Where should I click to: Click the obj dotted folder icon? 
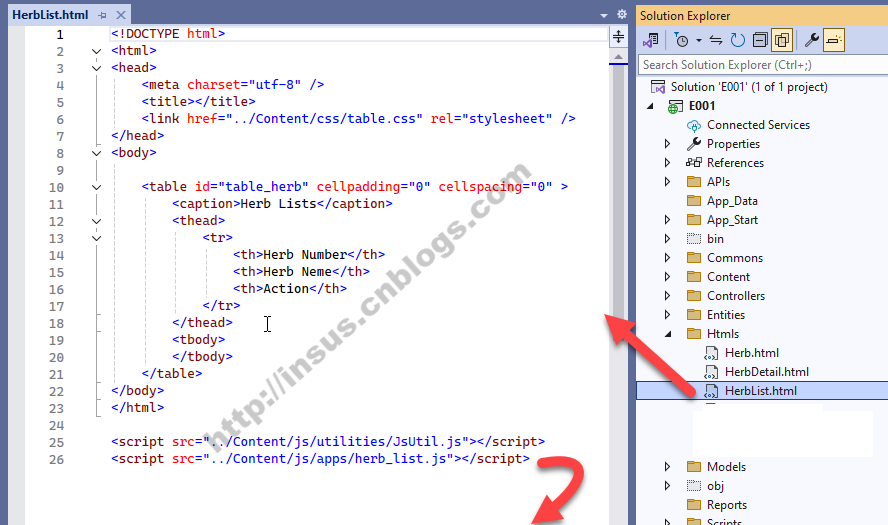pyautogui.click(x=694, y=486)
